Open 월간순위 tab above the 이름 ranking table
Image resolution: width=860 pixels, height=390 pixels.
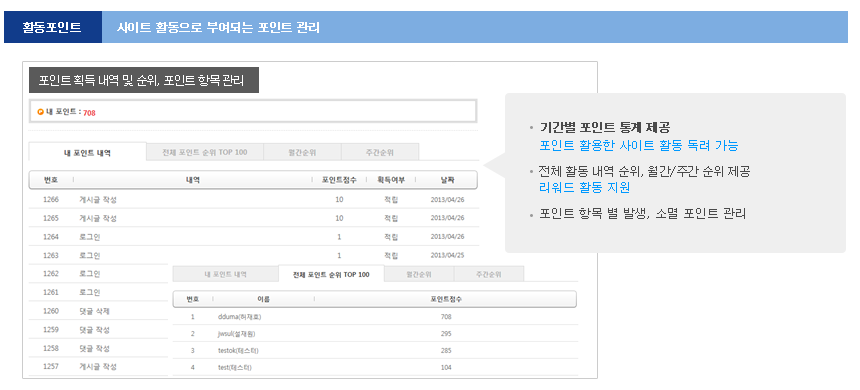pyautogui.click(x=419, y=274)
